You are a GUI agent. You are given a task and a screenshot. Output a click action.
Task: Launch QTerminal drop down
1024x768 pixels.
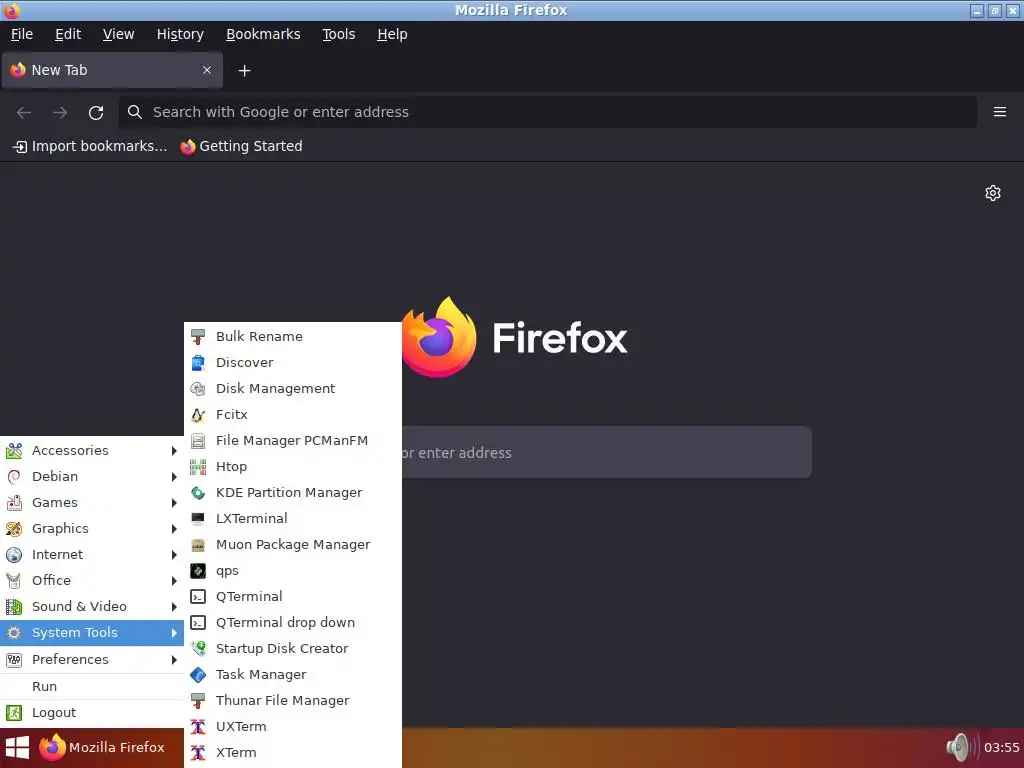tap(293, 623)
